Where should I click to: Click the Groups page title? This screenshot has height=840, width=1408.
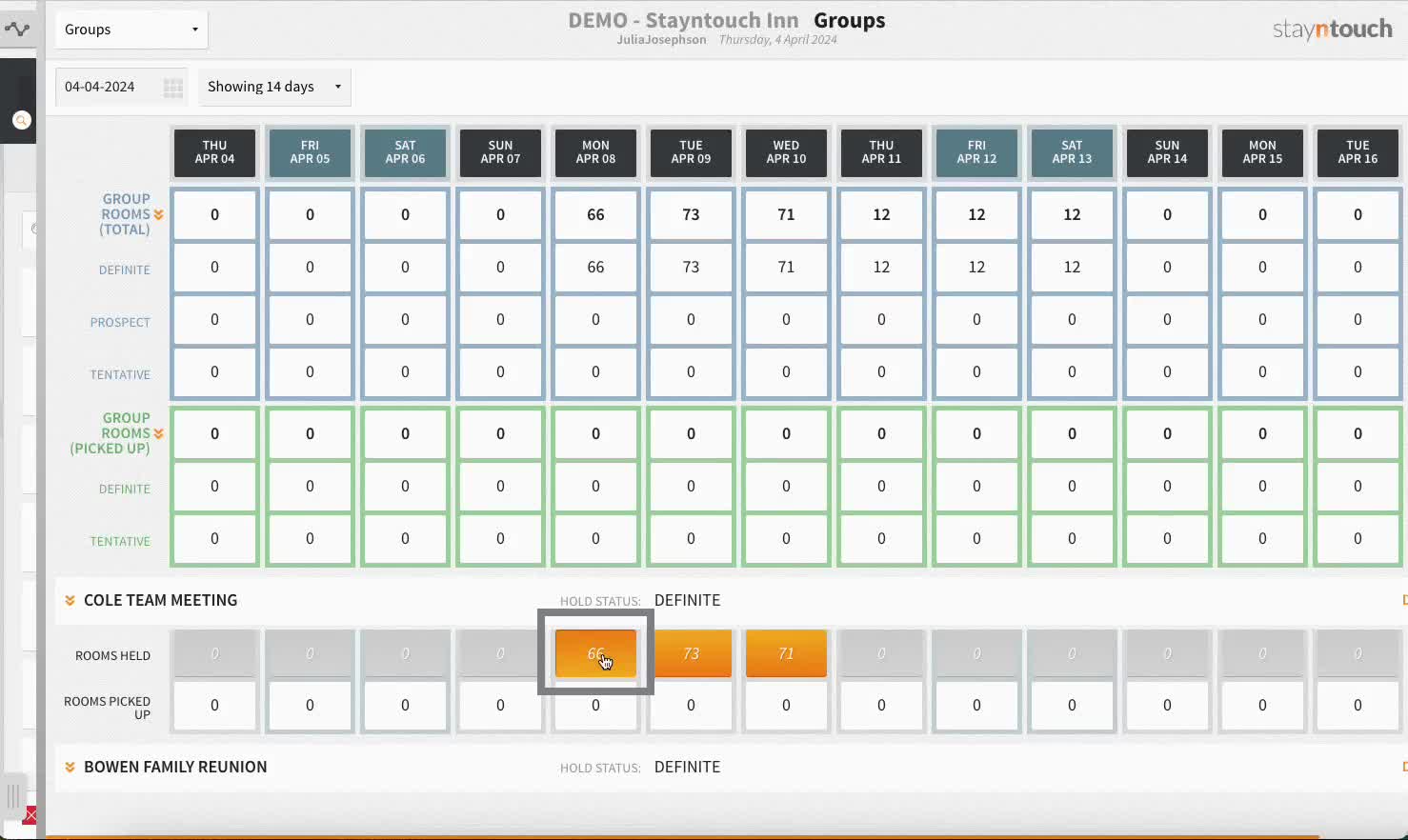click(x=849, y=21)
